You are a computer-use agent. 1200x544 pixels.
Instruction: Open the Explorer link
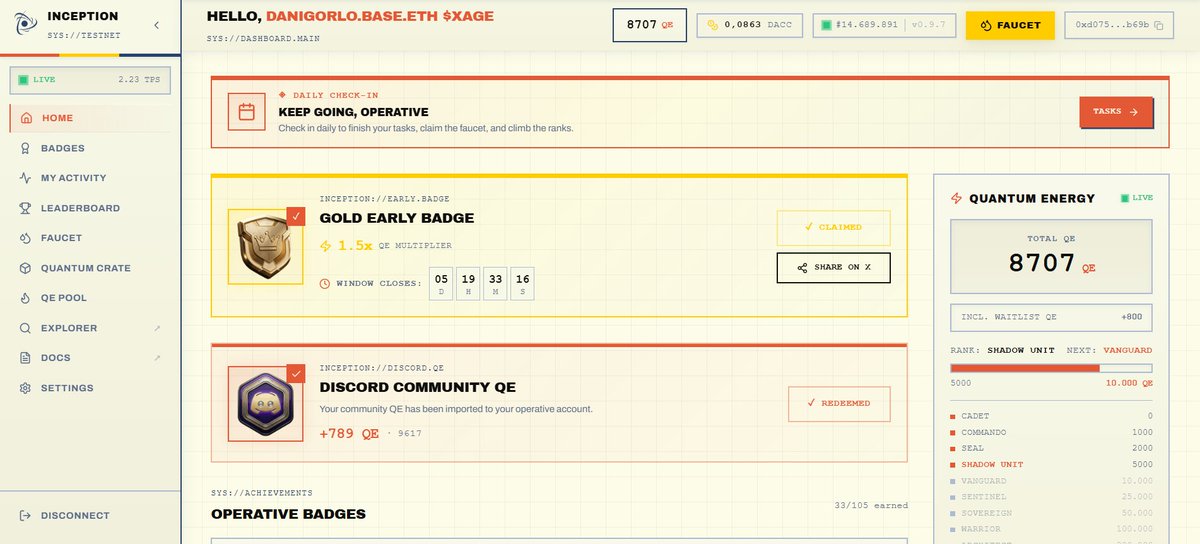pos(91,328)
